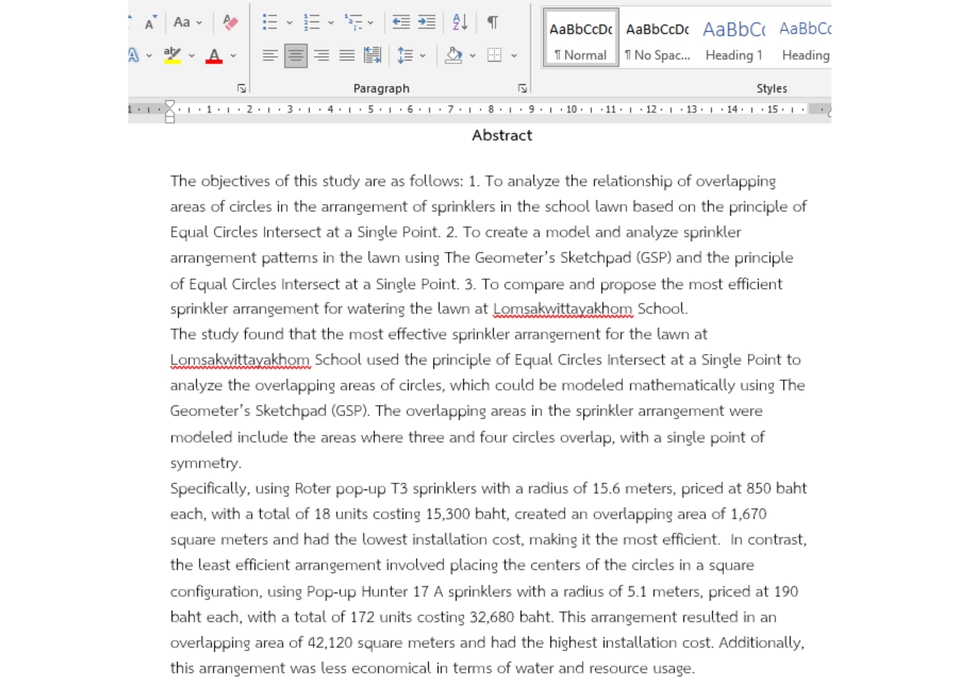Click the text '32,680 baht'
The width and height of the screenshot is (960, 679).
pos(510,617)
